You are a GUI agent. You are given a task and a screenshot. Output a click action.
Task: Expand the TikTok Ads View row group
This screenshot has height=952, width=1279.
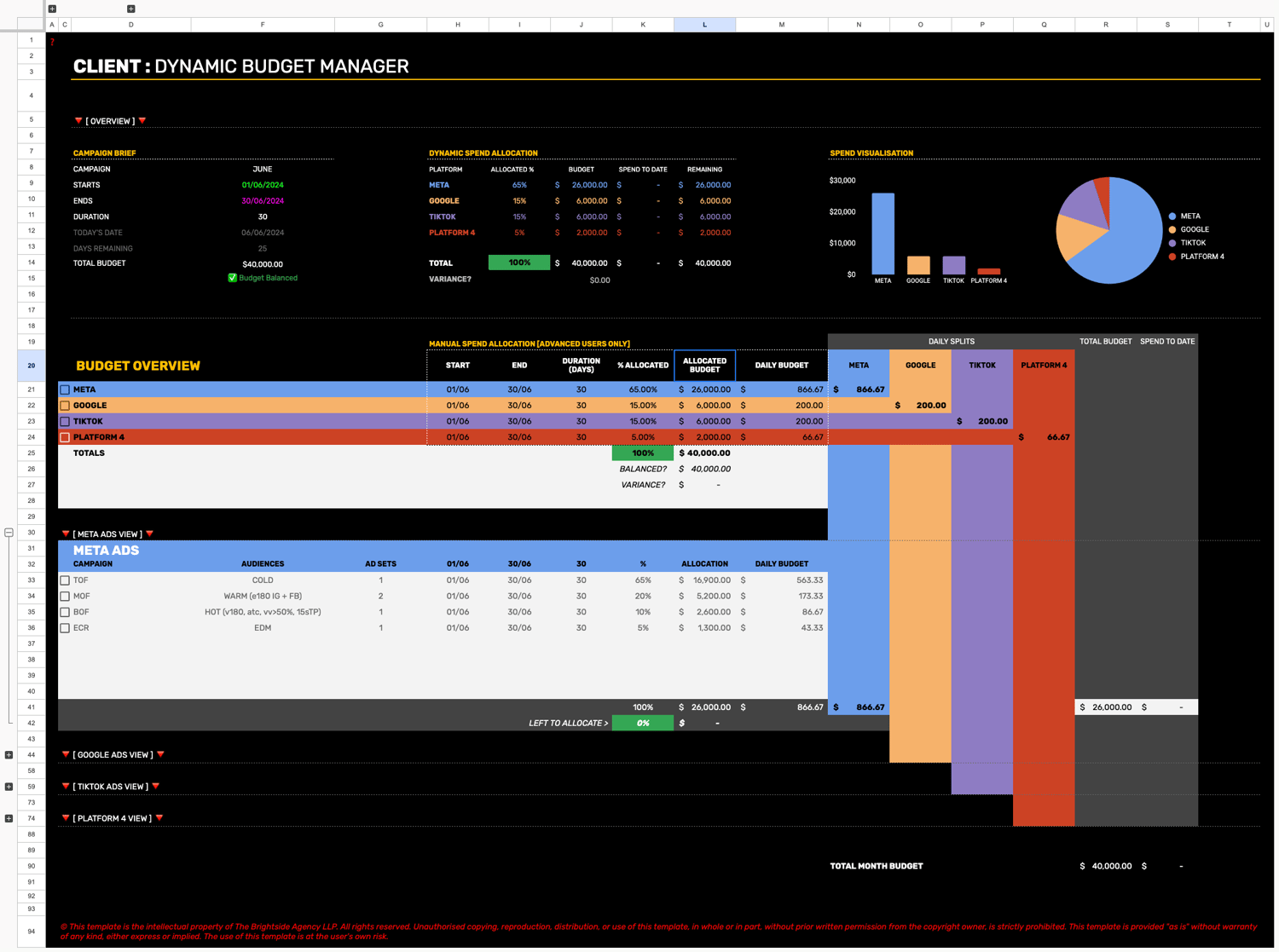(9, 787)
